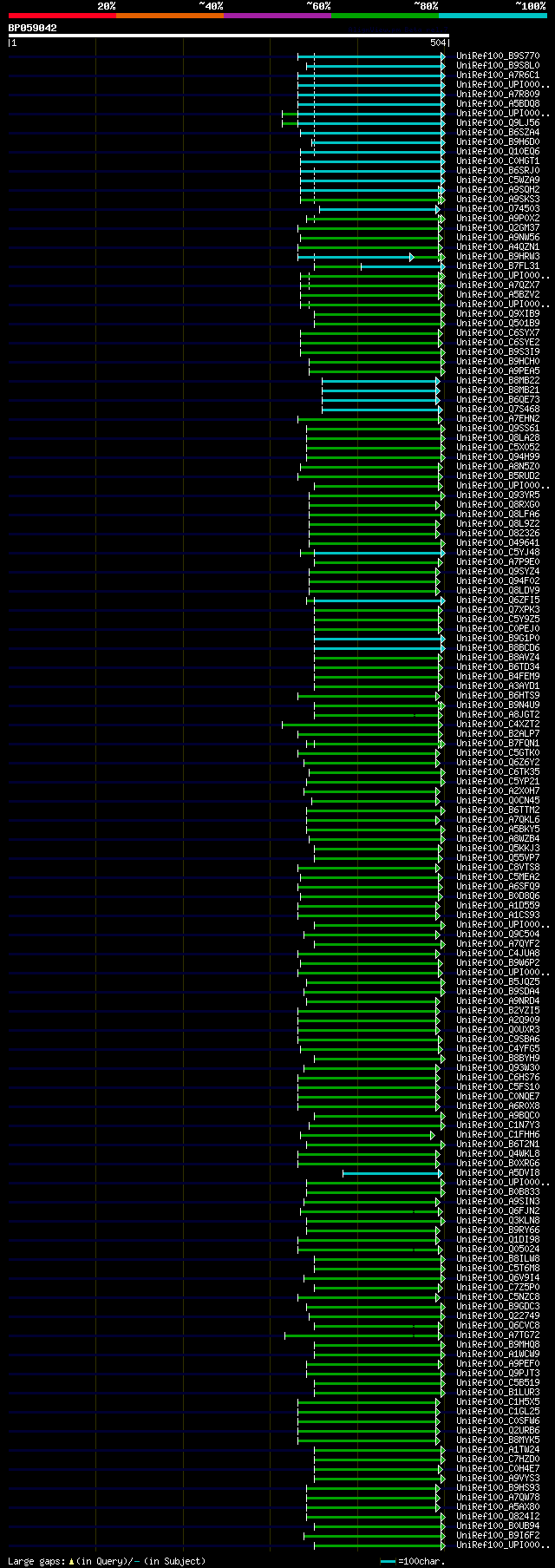Click the cyan alignment bar of UniRef100_Q7S468
Screen dimensions: 555x1568
coord(382,410)
